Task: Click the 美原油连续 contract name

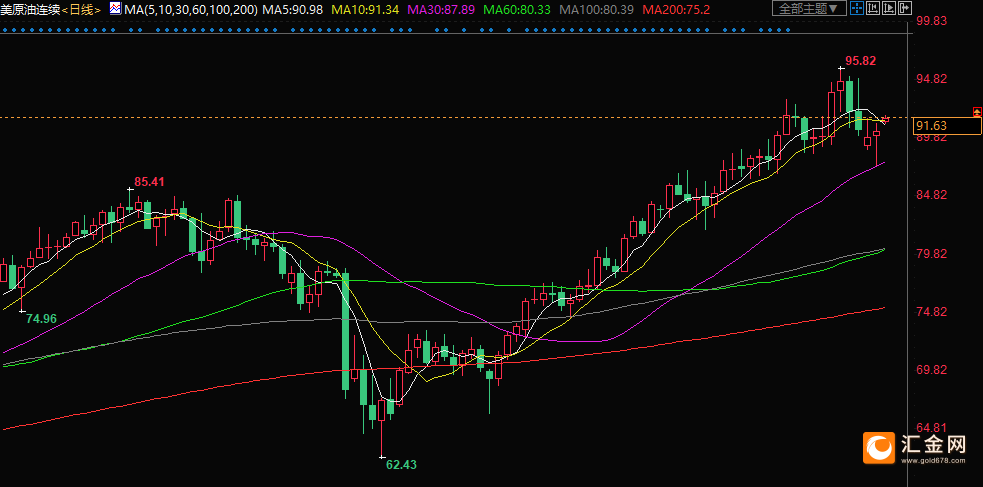Action: coord(31,9)
